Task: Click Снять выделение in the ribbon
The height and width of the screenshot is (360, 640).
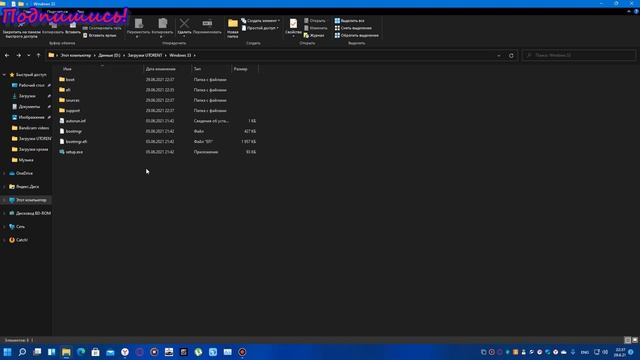Action: (353, 28)
